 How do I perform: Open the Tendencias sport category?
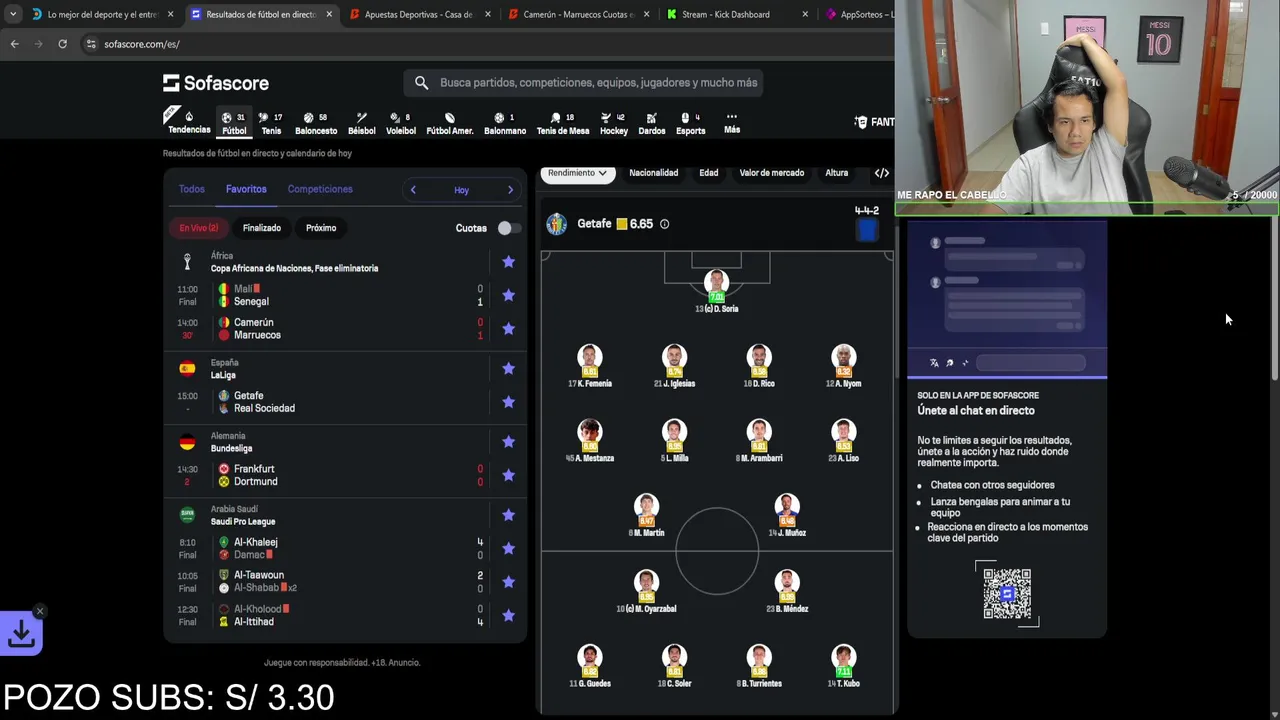[x=189, y=122]
